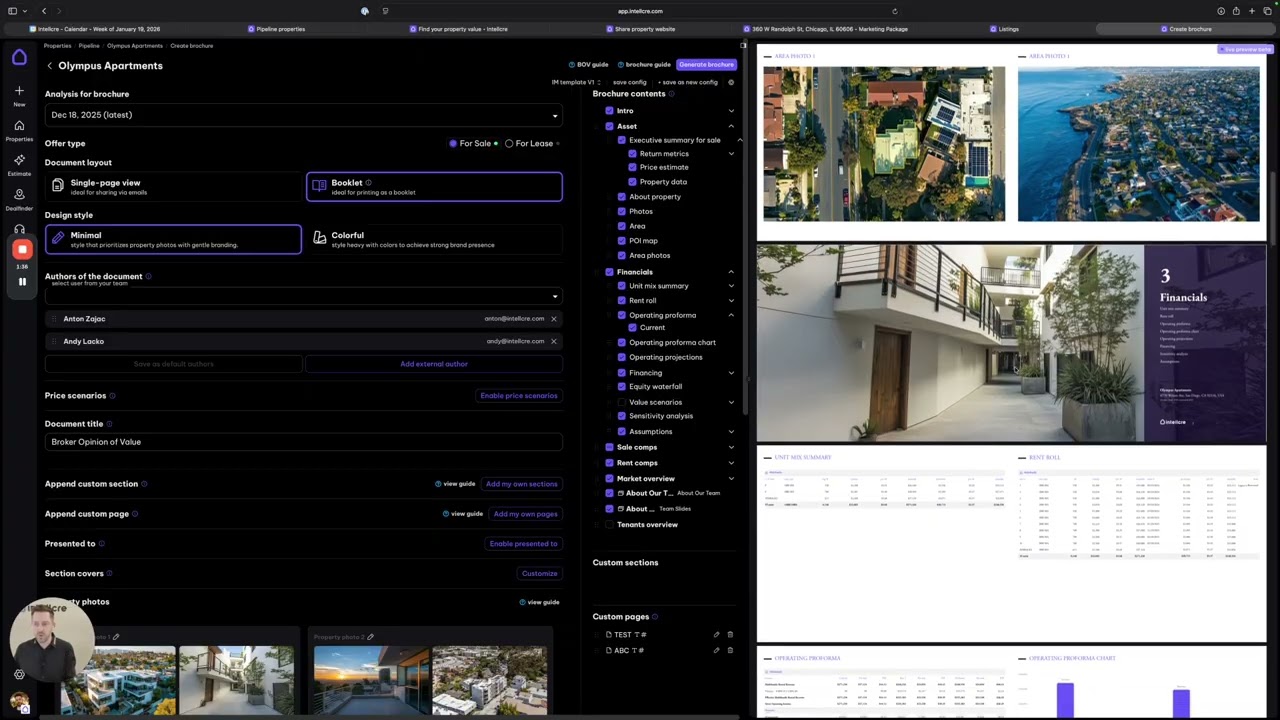Viewport: 1280px width, 720px height.
Task: Click the Intellcre home logo in sidebar
Action: [x=19, y=58]
